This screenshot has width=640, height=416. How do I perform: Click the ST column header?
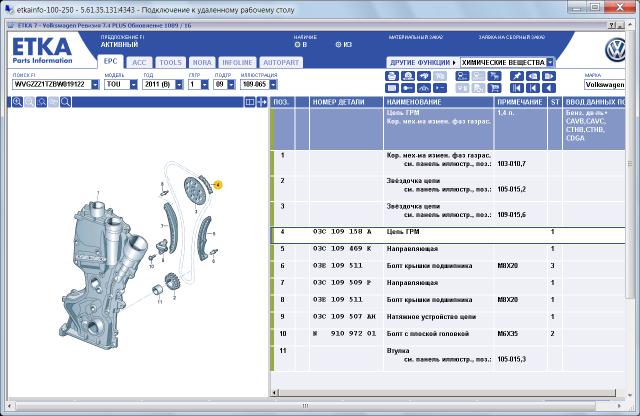(x=555, y=102)
